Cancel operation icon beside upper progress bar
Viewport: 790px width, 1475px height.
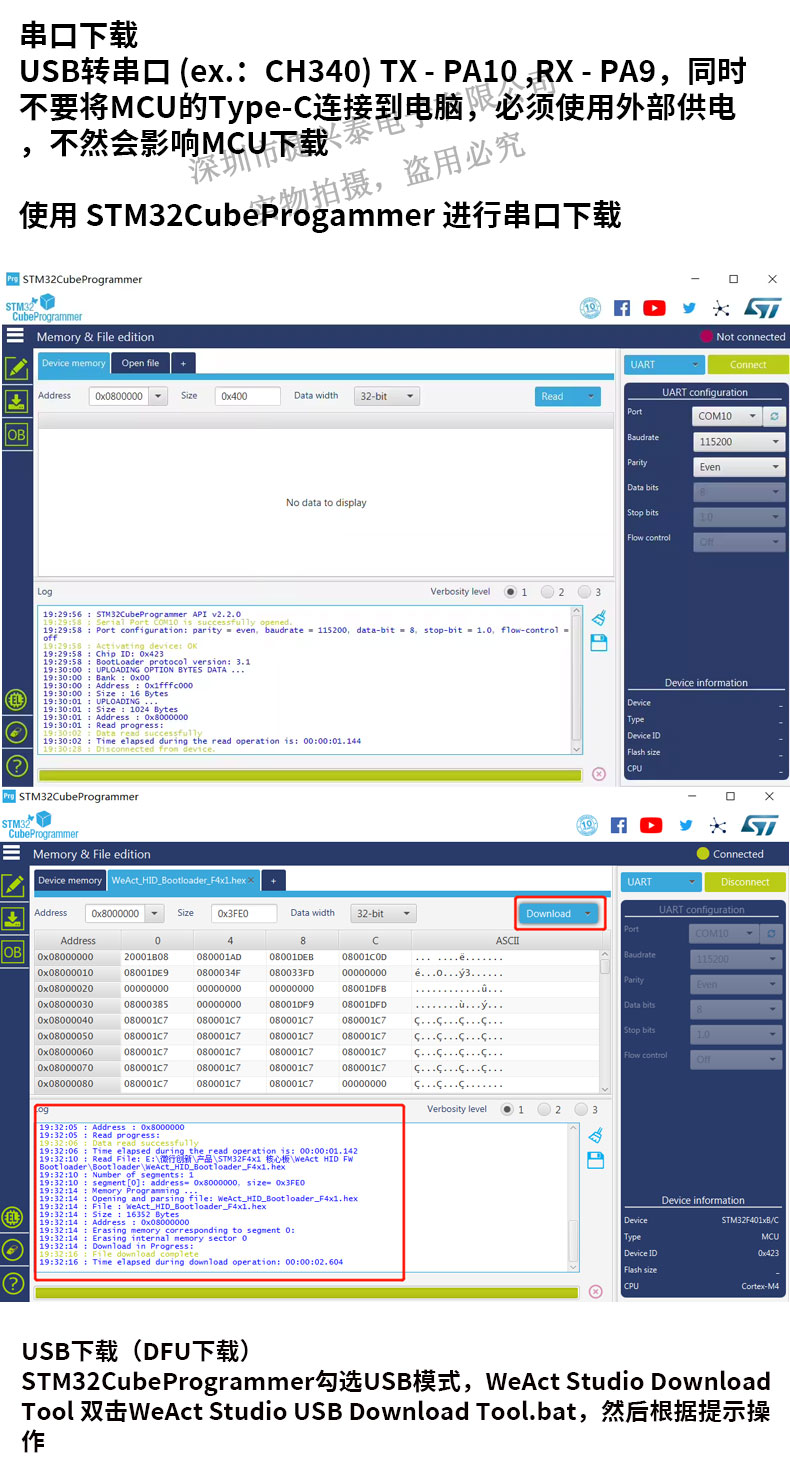coord(599,774)
